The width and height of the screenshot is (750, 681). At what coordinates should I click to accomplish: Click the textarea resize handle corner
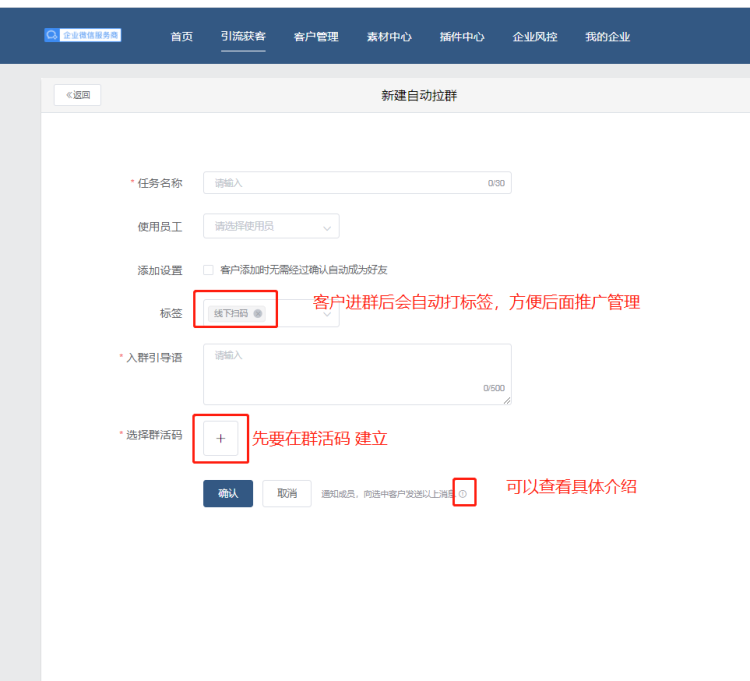506,399
